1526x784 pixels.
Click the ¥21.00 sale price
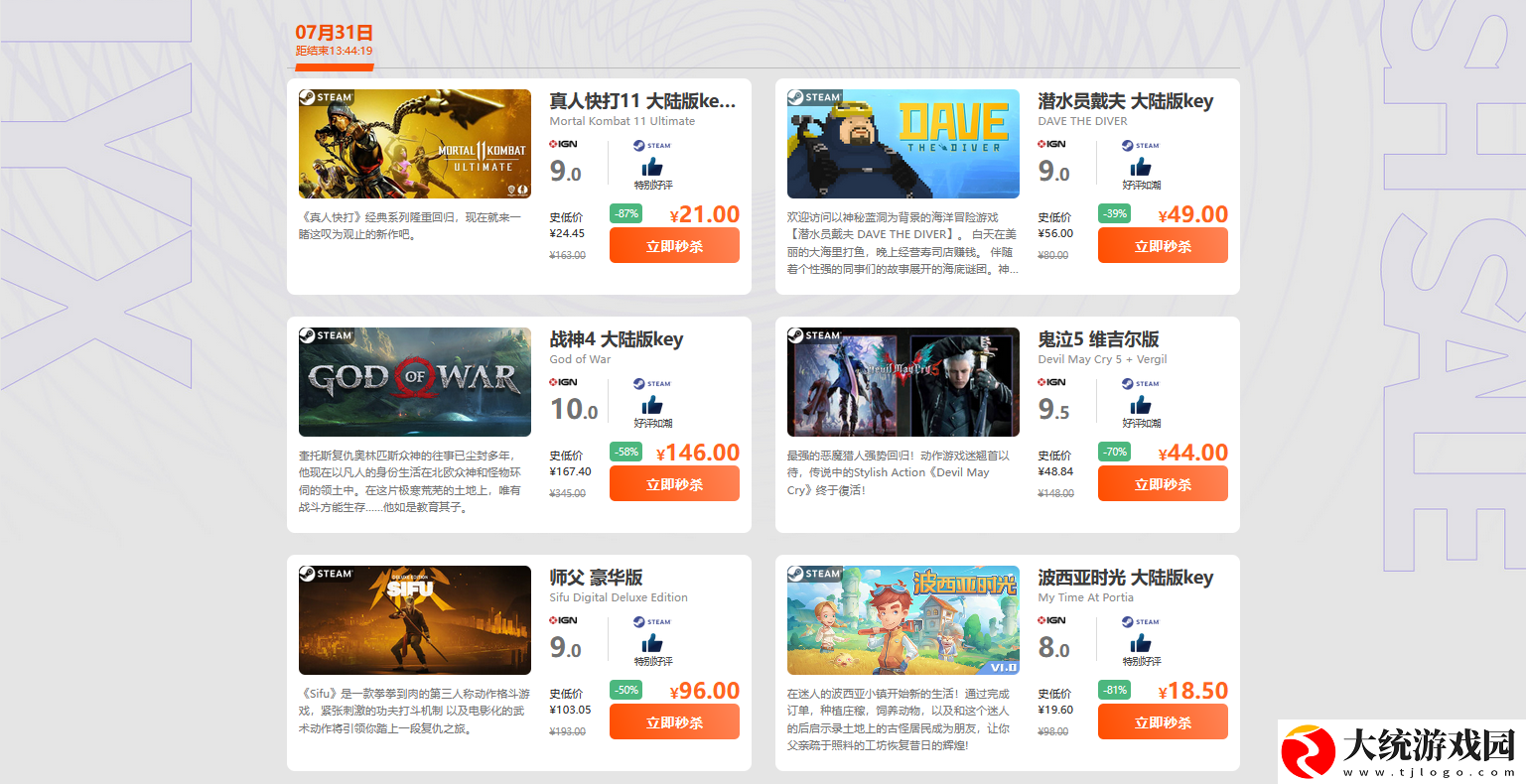tap(705, 214)
